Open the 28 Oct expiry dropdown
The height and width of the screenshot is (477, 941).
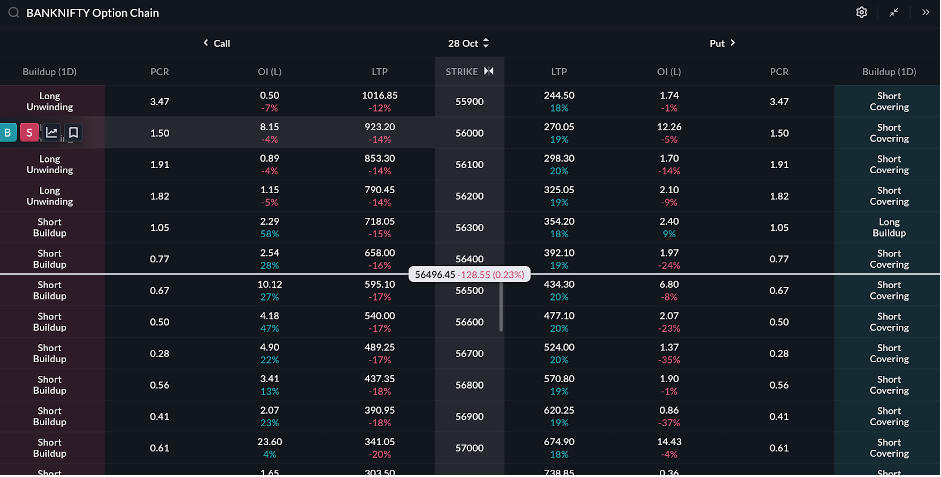[469, 43]
